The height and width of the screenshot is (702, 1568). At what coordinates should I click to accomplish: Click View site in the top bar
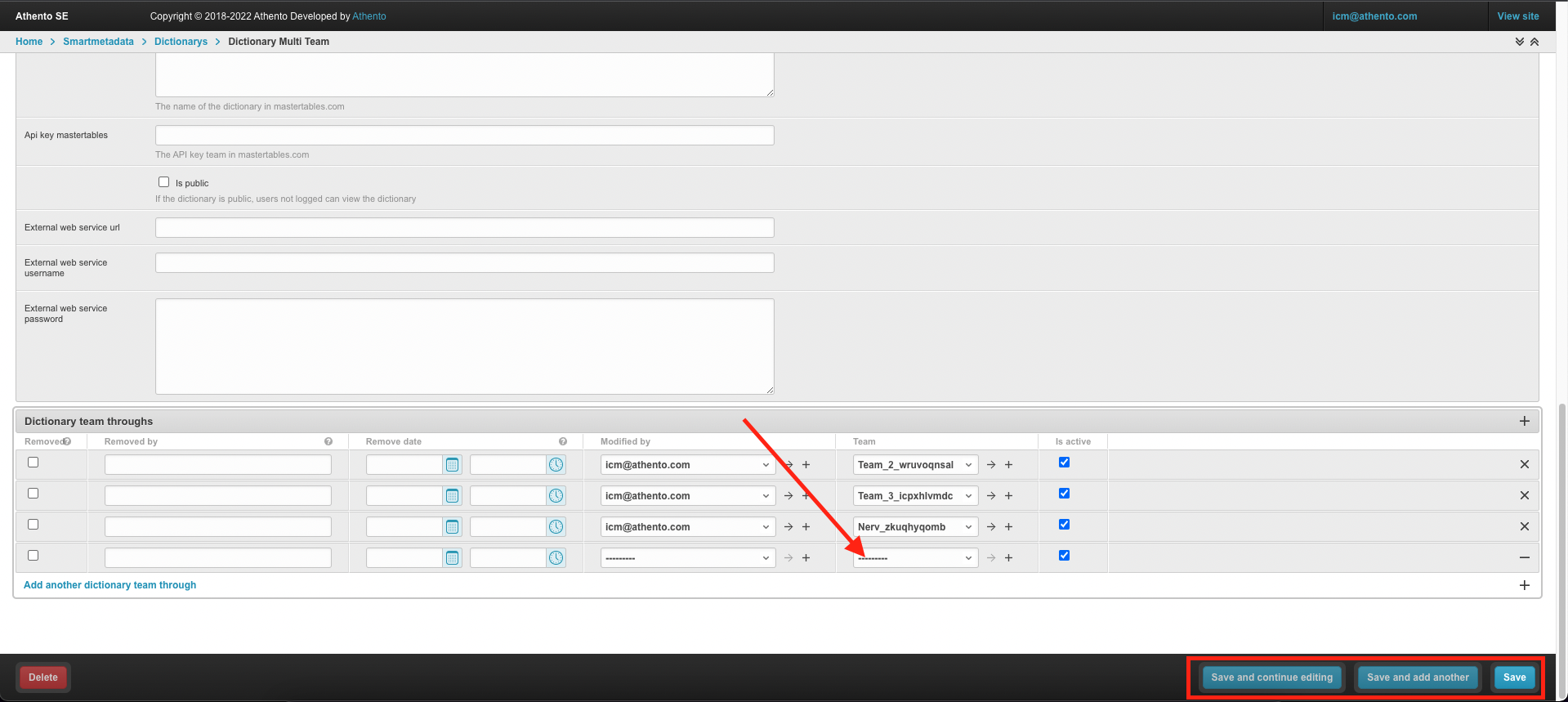[x=1518, y=16]
